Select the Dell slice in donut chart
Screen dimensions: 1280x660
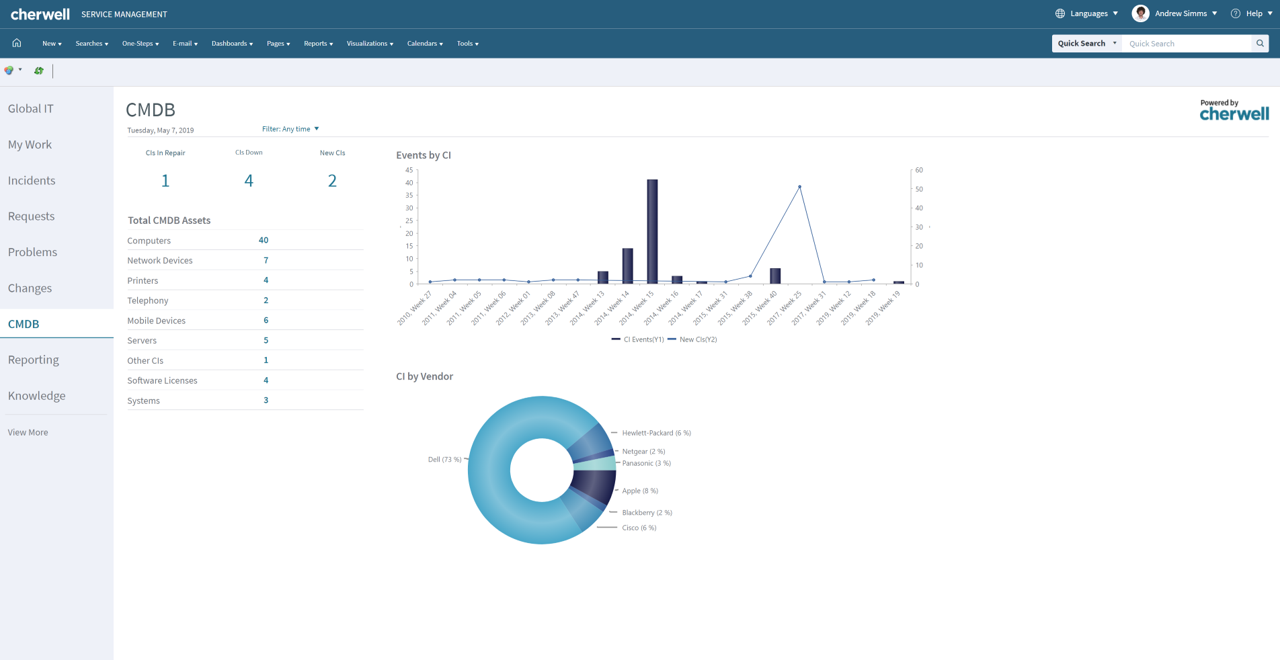[495, 470]
